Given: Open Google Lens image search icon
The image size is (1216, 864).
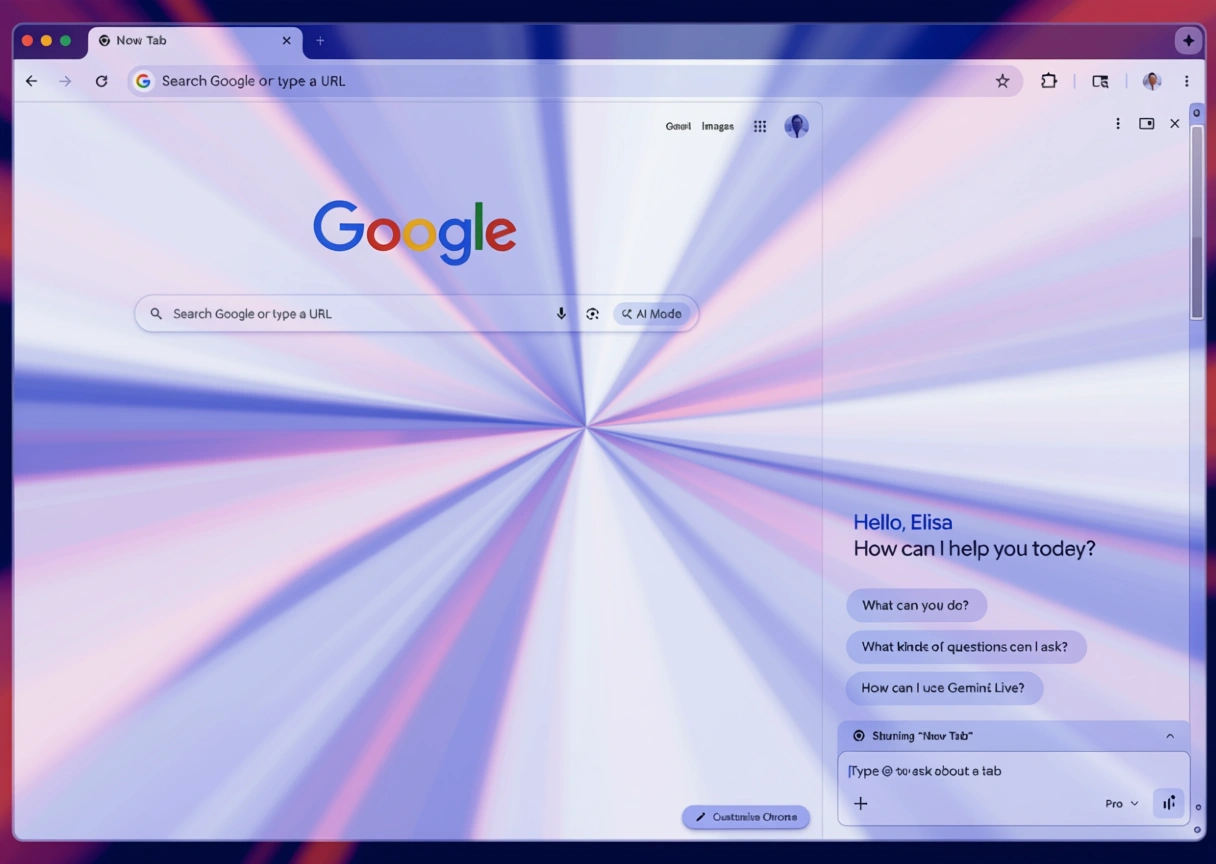Looking at the screenshot, I should pos(592,314).
